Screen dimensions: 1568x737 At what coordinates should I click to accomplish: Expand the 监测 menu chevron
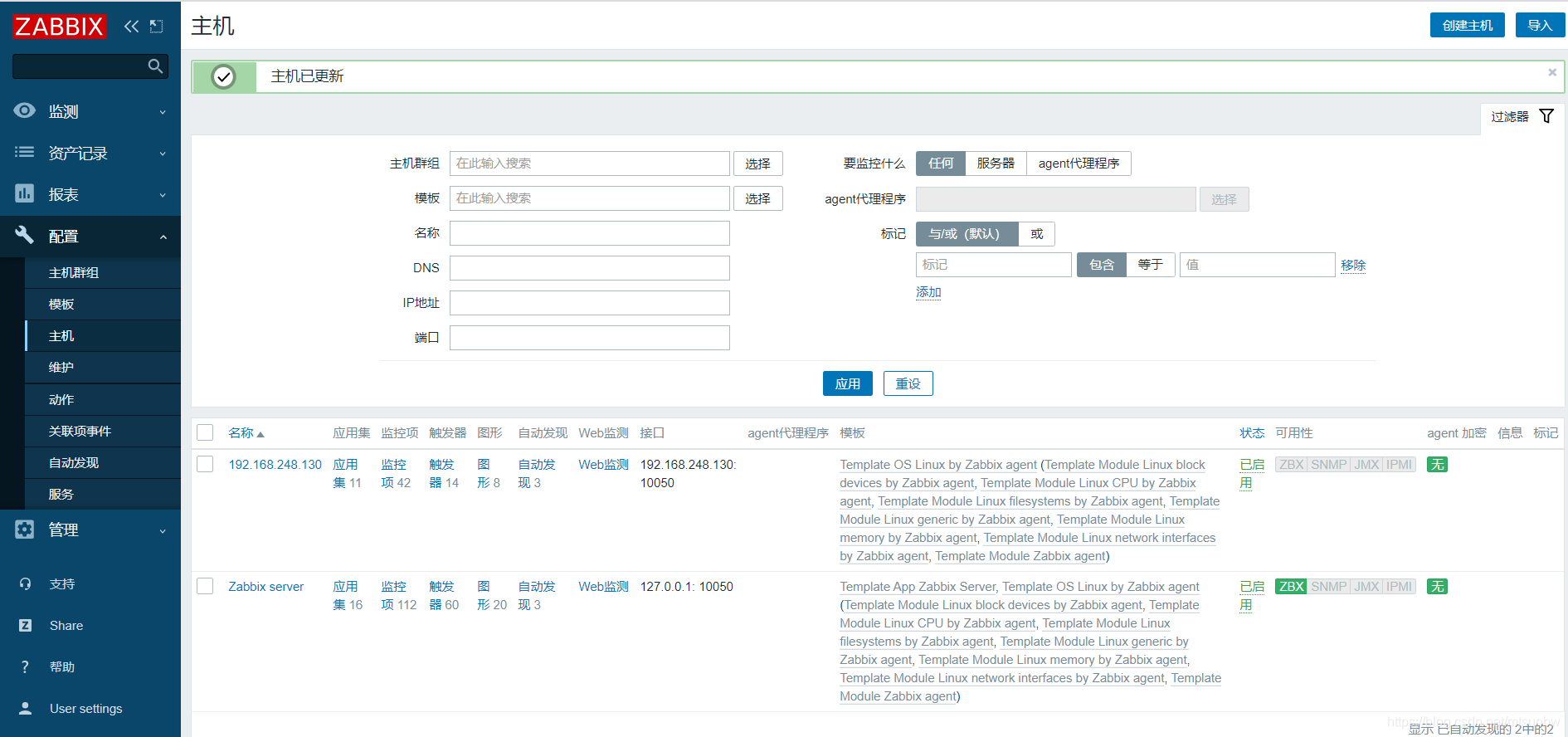[x=163, y=112]
